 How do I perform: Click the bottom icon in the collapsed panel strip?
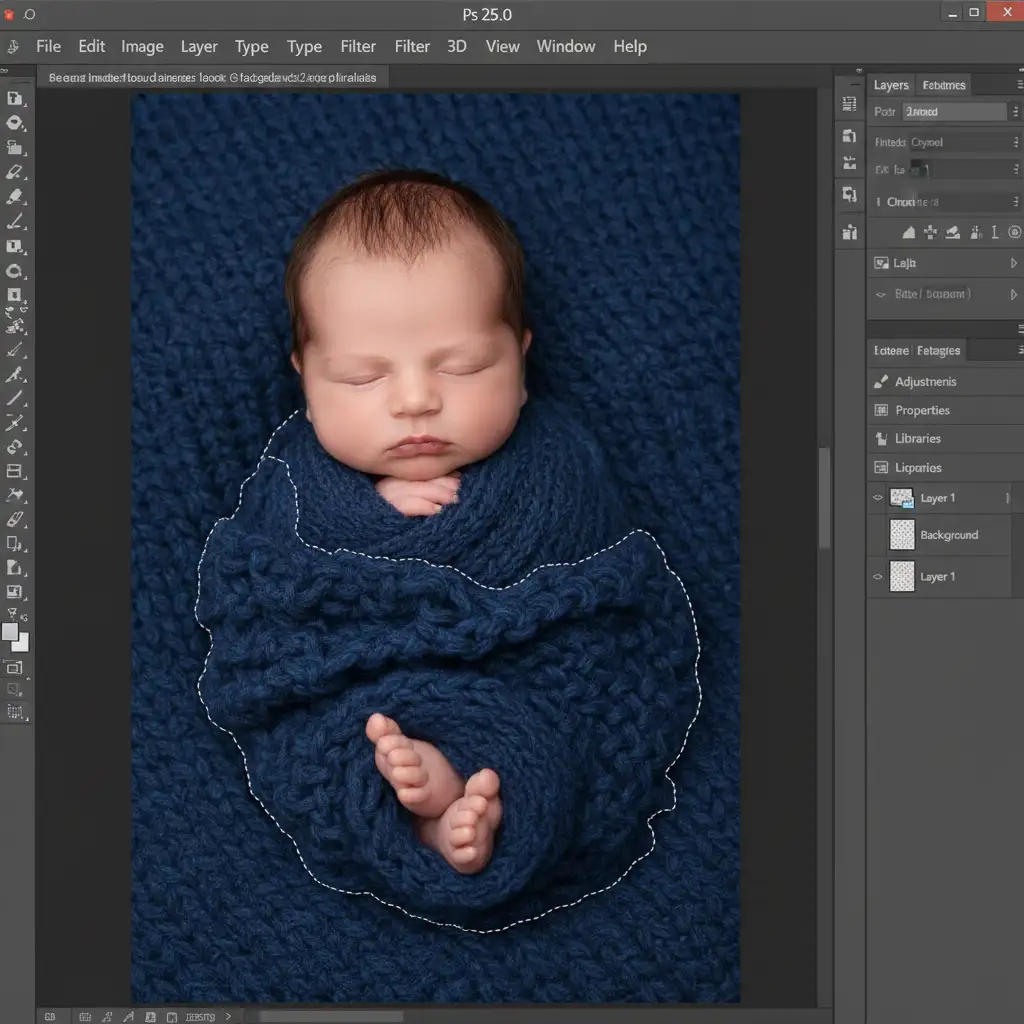[x=850, y=233]
